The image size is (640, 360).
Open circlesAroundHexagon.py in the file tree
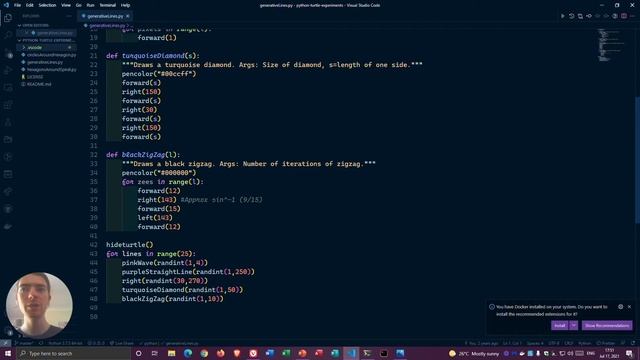point(51,55)
